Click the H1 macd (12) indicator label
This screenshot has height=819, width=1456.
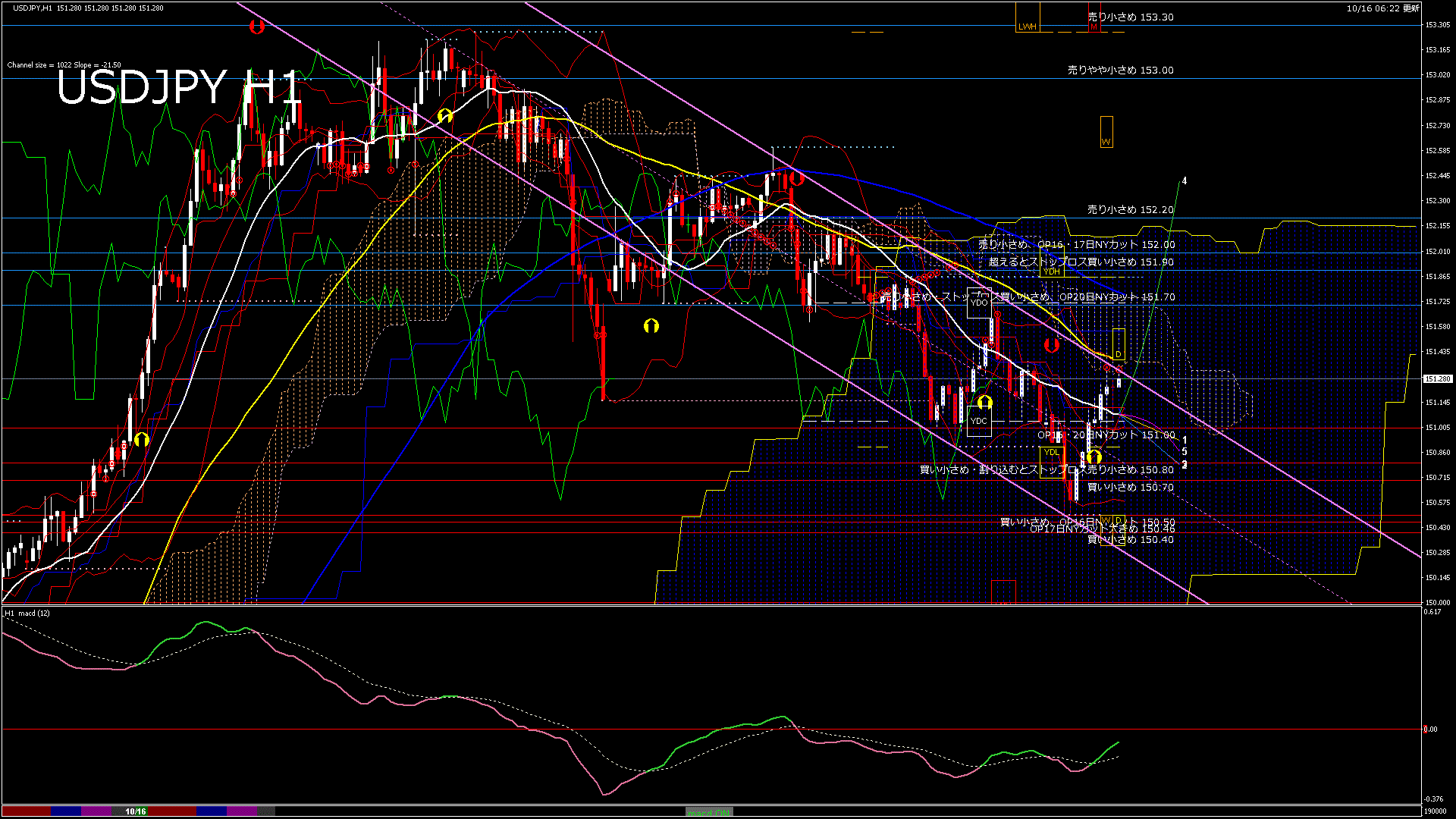coord(27,613)
